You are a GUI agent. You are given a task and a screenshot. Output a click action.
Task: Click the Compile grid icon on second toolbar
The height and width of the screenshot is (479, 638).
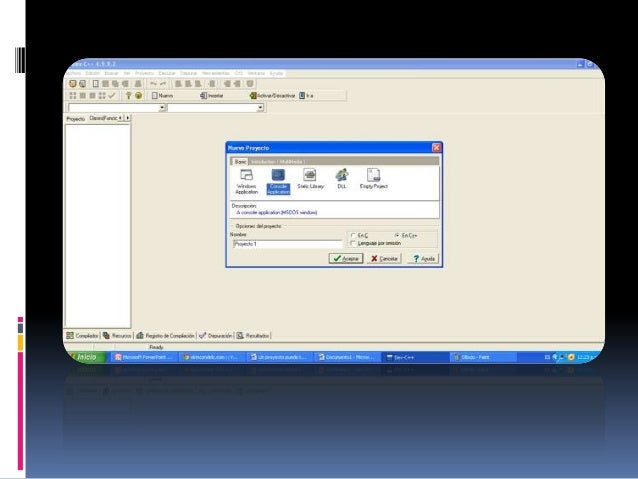(73, 96)
